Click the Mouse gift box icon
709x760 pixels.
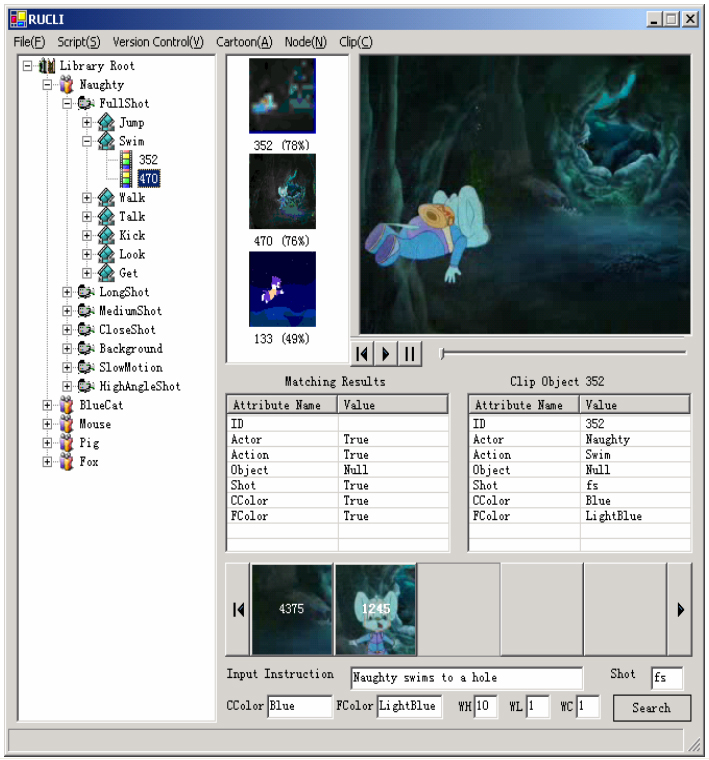pyautogui.click(x=67, y=424)
